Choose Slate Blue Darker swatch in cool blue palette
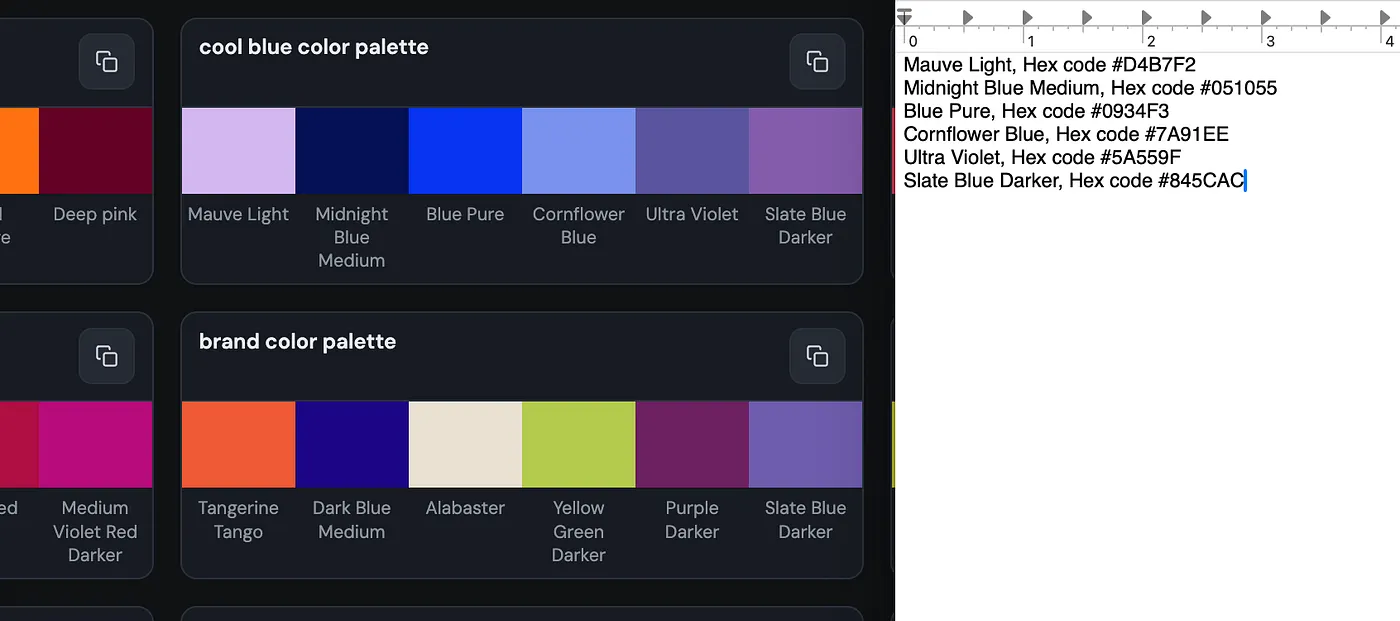The width and height of the screenshot is (1400, 621). click(805, 151)
